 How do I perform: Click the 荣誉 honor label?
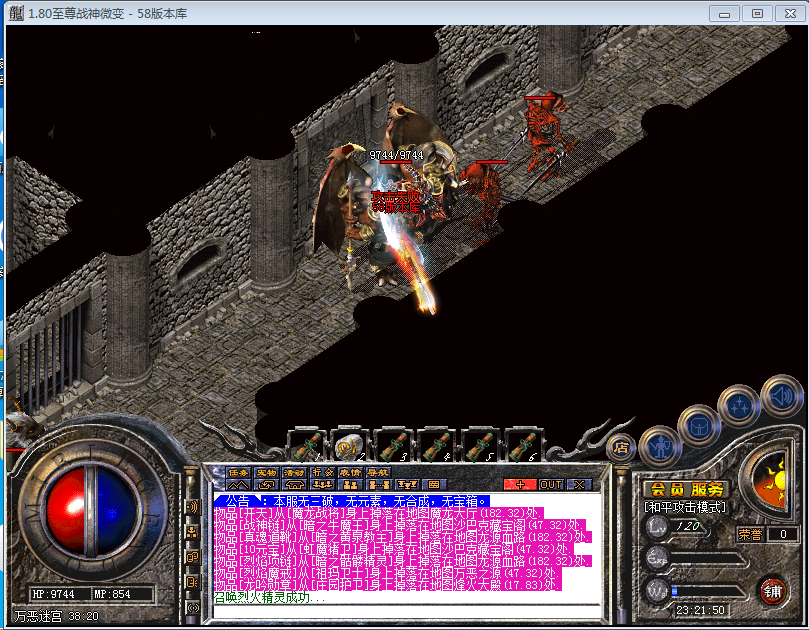click(x=750, y=534)
